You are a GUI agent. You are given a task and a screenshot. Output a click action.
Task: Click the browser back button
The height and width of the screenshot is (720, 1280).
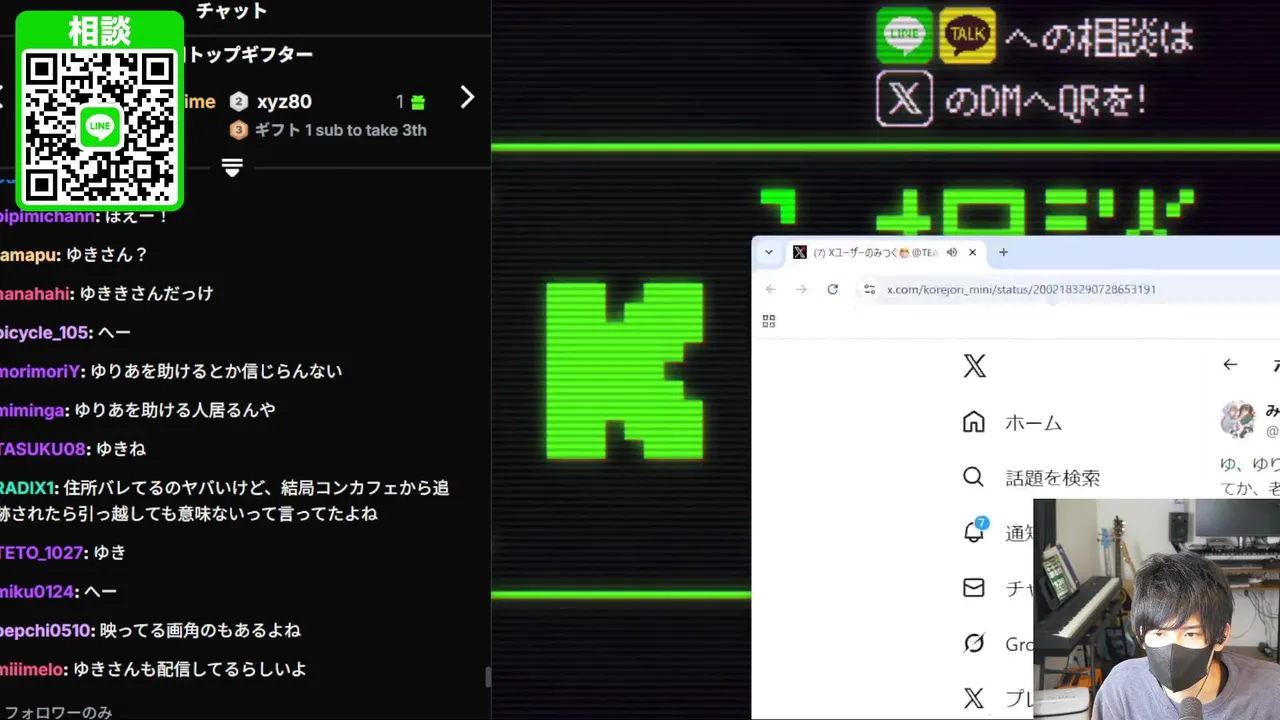coord(770,289)
